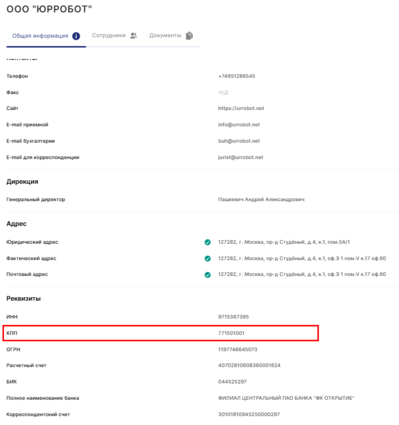The height and width of the screenshot is (425, 399).
Task: Click the БИК value 044525297
Action: click(232, 382)
